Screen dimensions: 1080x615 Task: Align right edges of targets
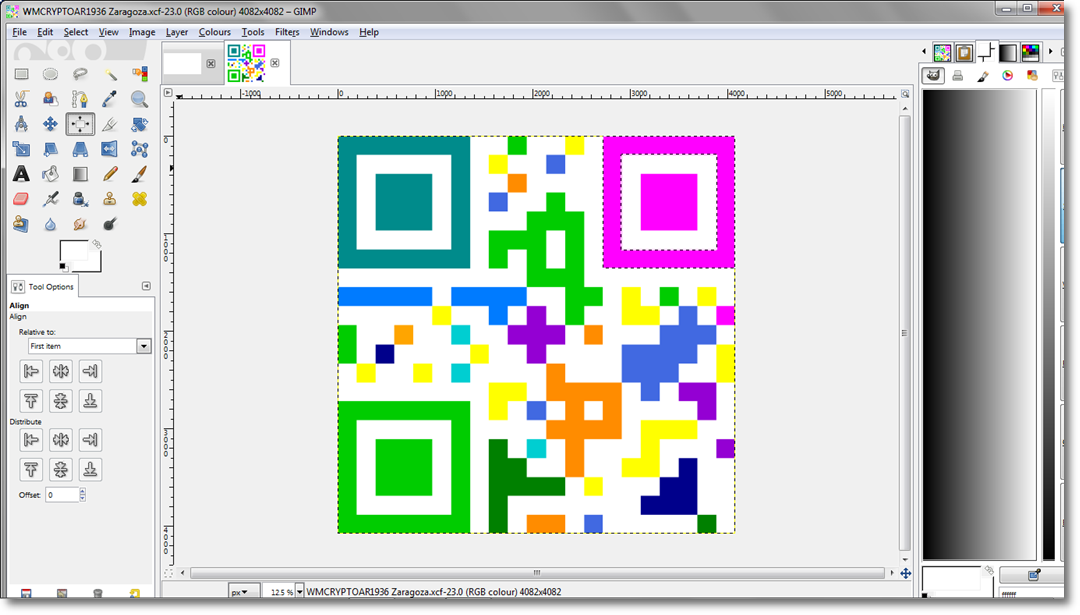90,371
